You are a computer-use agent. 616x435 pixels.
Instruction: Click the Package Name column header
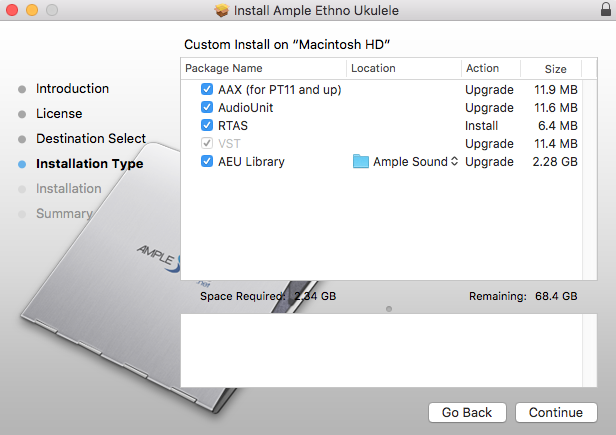pyautogui.click(x=224, y=69)
